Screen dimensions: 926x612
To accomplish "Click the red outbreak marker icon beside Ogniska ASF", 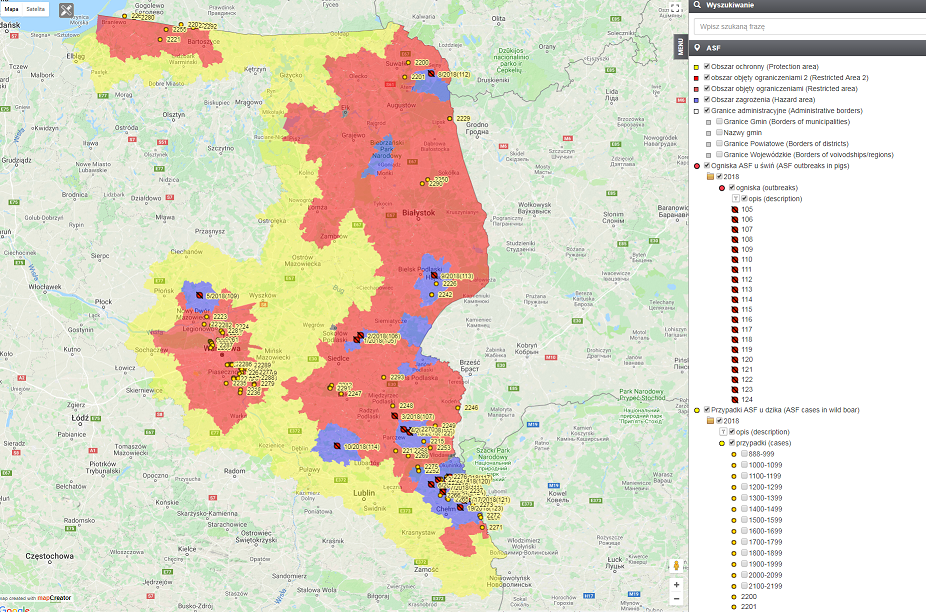I will (x=695, y=166).
